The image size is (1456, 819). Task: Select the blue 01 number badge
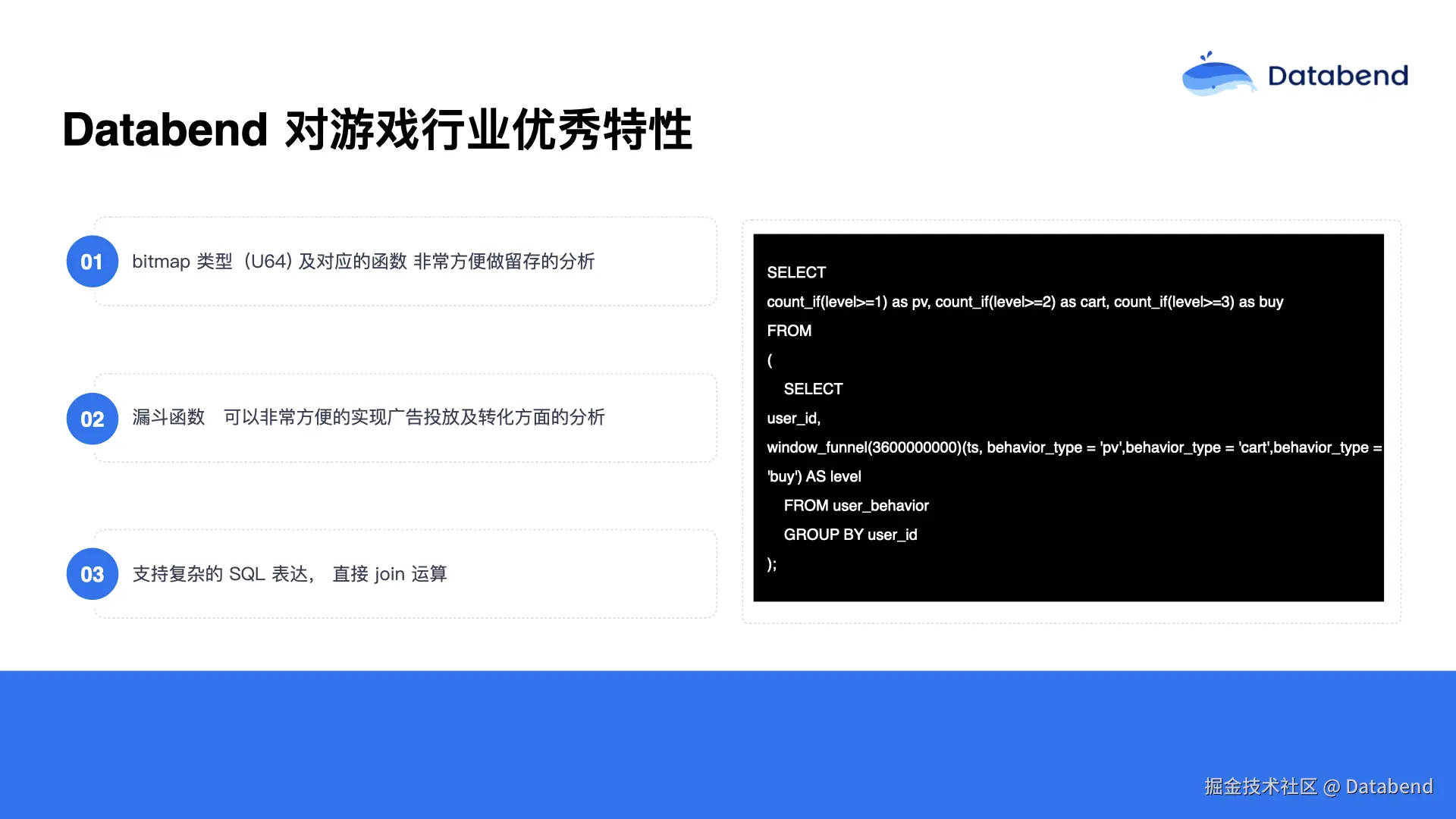click(92, 262)
